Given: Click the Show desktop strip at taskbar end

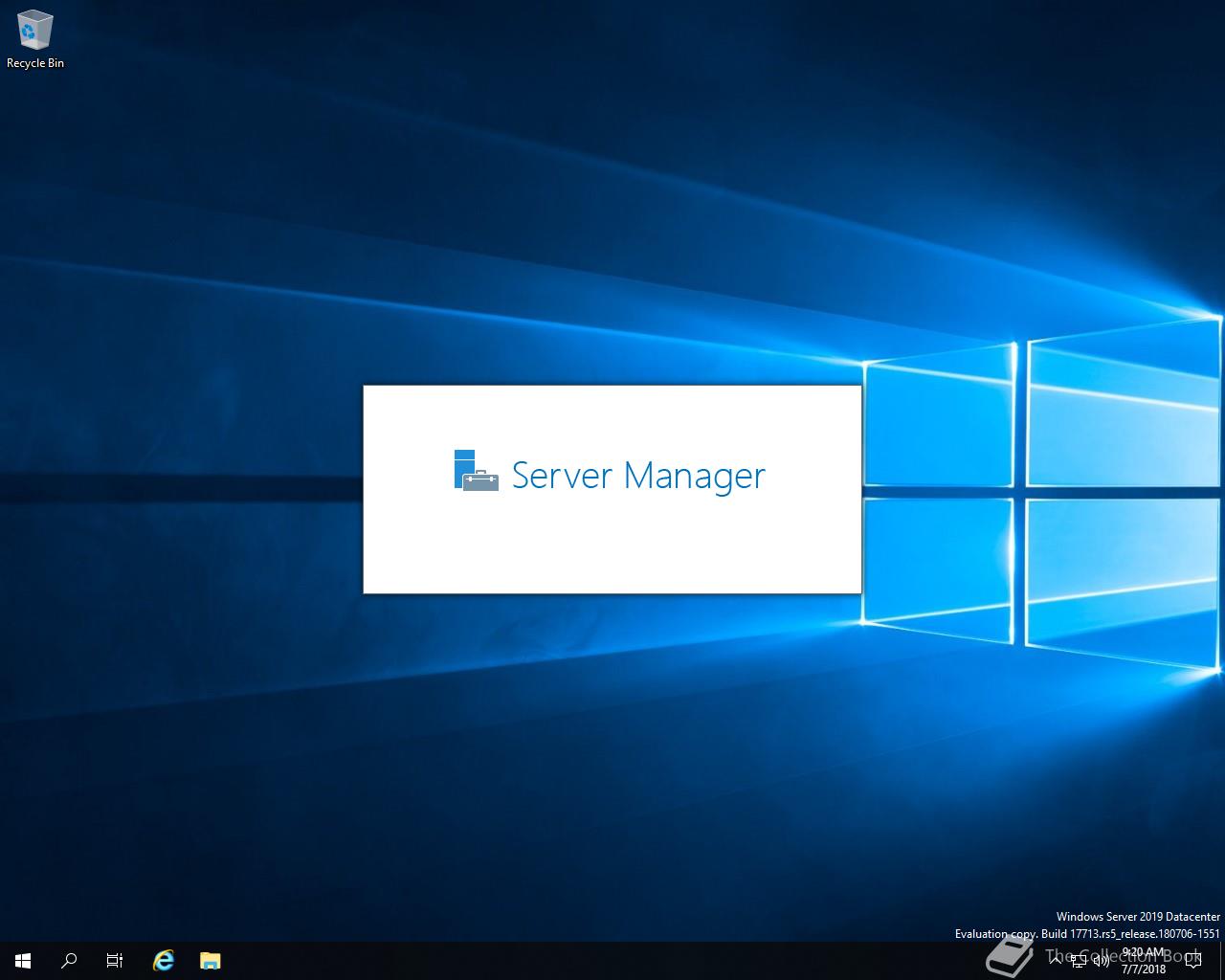Looking at the screenshot, I should (1222, 961).
